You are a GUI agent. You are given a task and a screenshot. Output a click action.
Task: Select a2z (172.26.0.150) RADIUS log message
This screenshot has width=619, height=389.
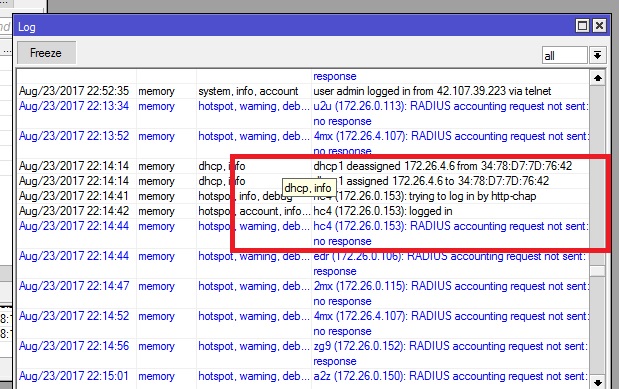(x=451, y=376)
